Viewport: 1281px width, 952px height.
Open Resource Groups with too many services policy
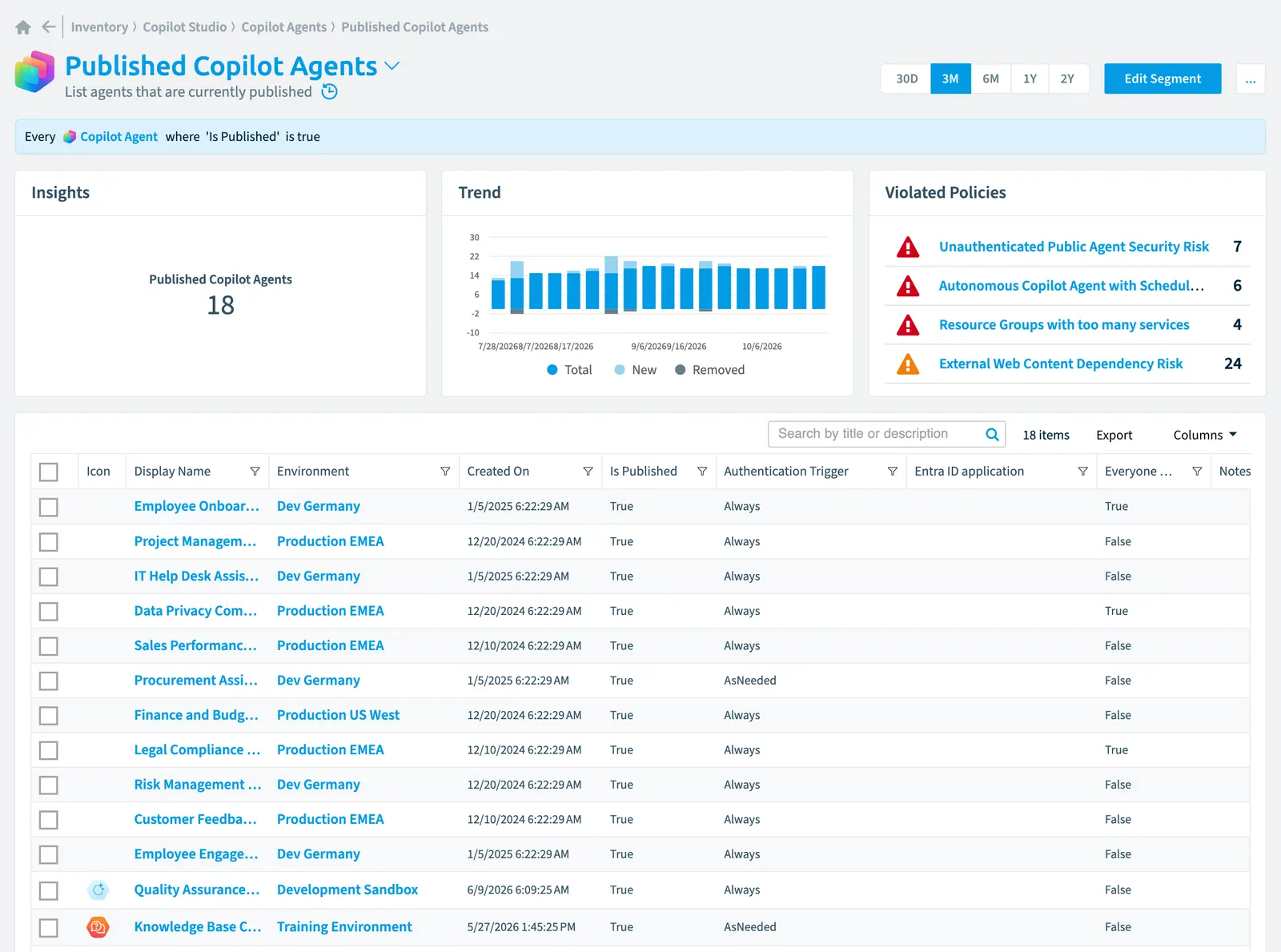[1064, 325]
